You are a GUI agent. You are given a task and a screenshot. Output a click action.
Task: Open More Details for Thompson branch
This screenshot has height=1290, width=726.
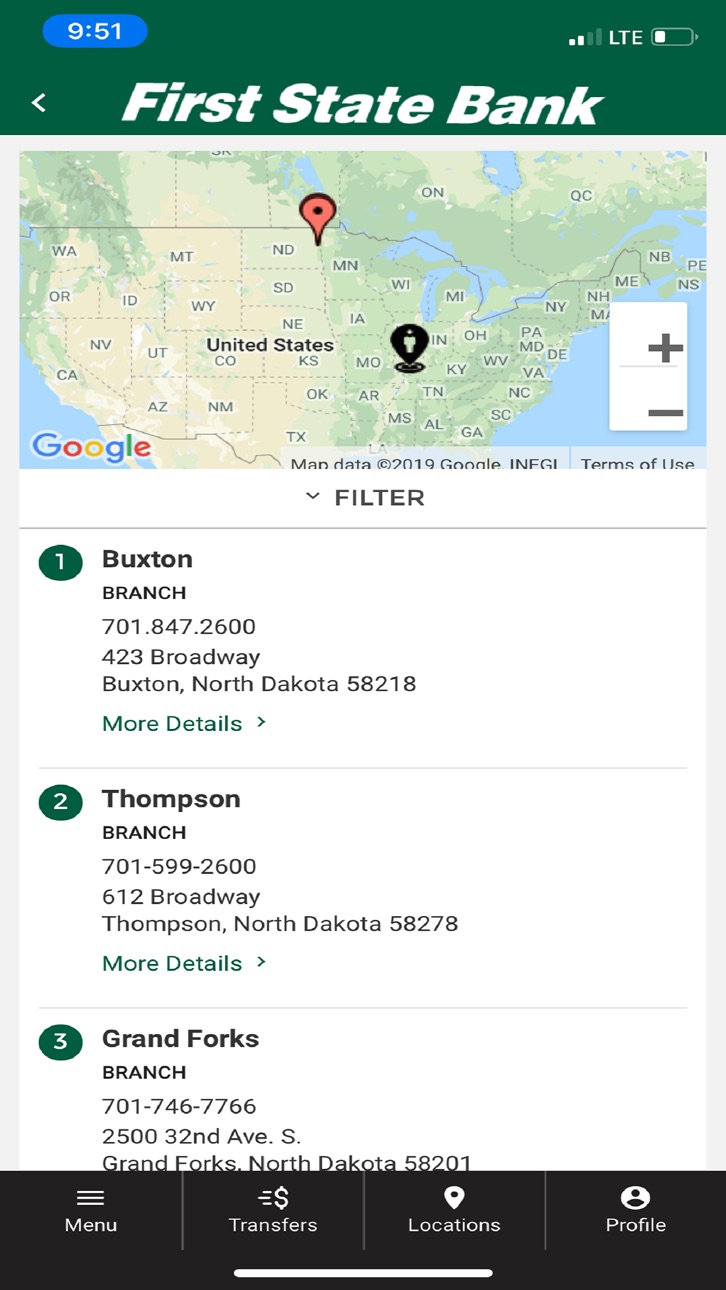click(184, 963)
